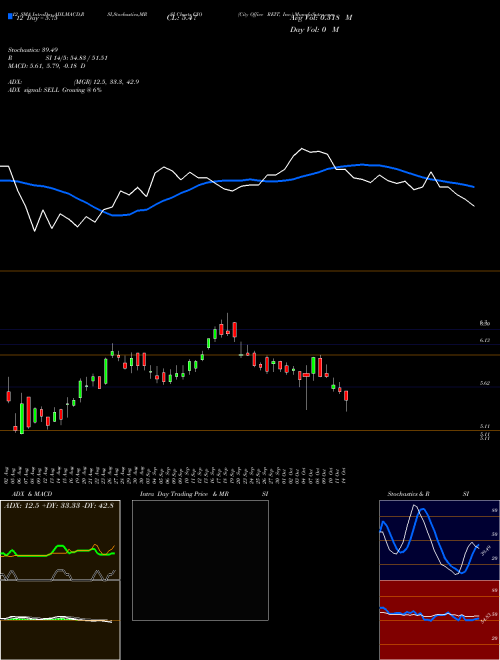This screenshot has width=500, height=660.
Task: Click the CL closing price label at top
Action: [181, 18]
